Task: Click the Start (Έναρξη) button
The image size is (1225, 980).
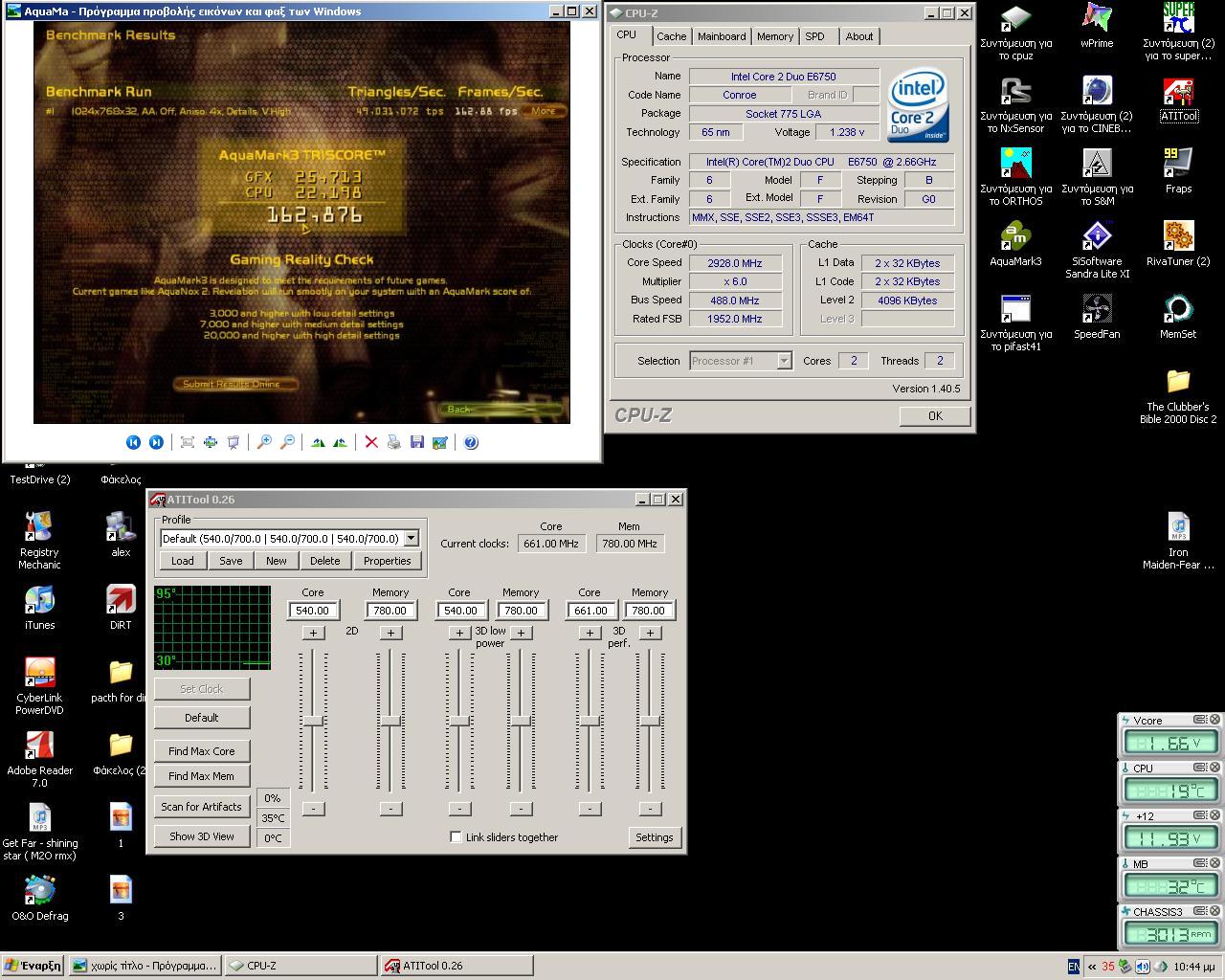Action: [33, 966]
